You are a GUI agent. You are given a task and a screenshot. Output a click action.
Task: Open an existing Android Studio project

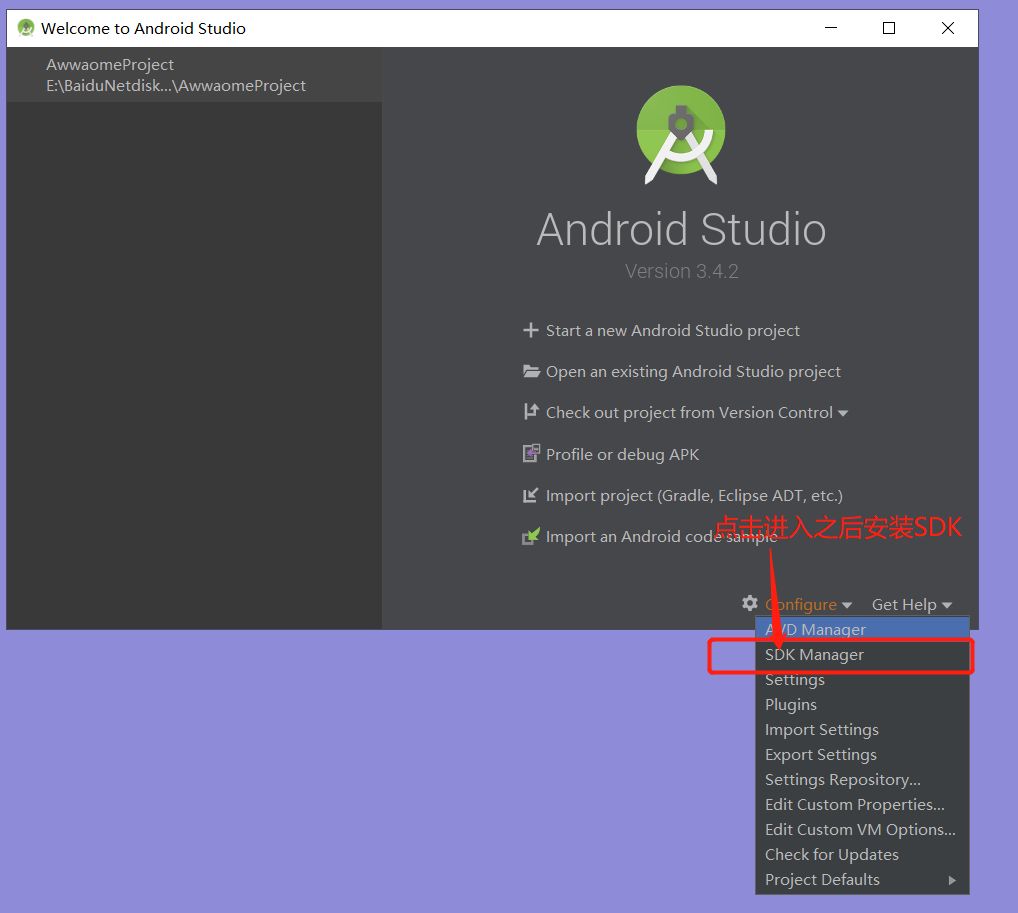[693, 371]
